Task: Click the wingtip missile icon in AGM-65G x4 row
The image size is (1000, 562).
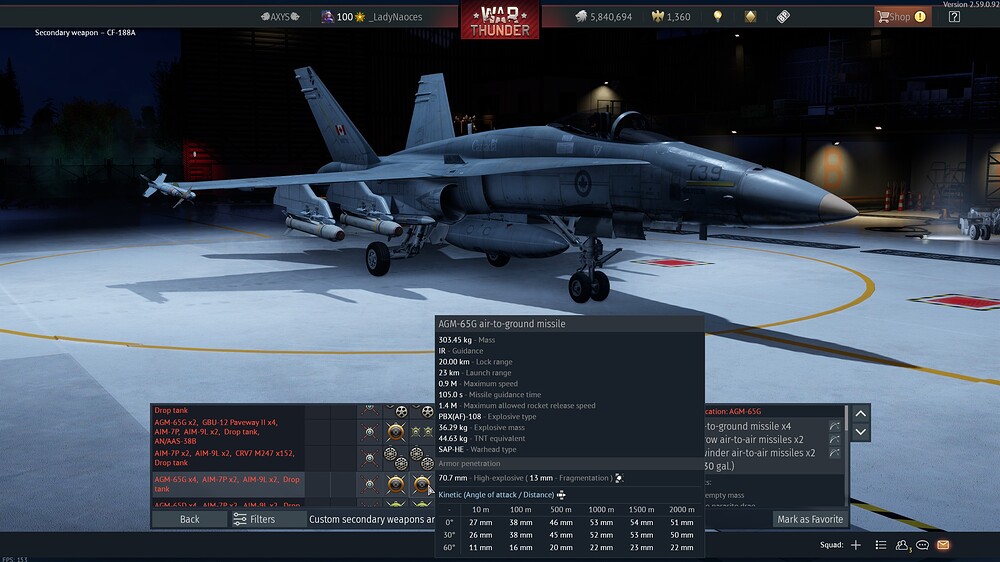Action: pos(369,485)
